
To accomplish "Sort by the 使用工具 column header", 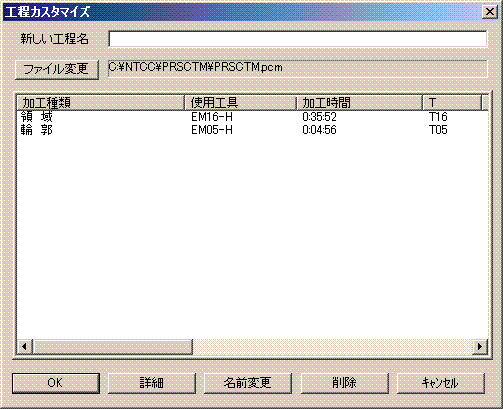I will click(241, 103).
